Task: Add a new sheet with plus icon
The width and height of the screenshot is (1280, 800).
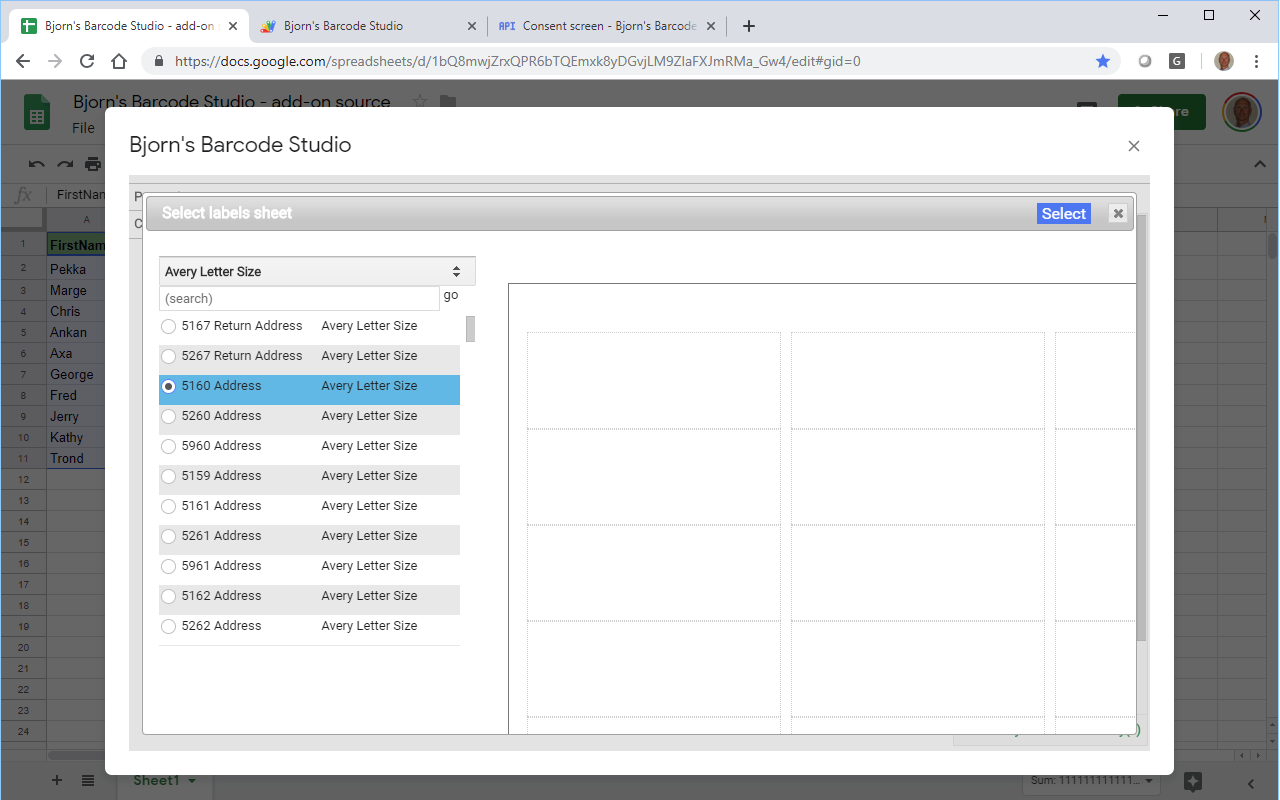Action: click(x=57, y=780)
